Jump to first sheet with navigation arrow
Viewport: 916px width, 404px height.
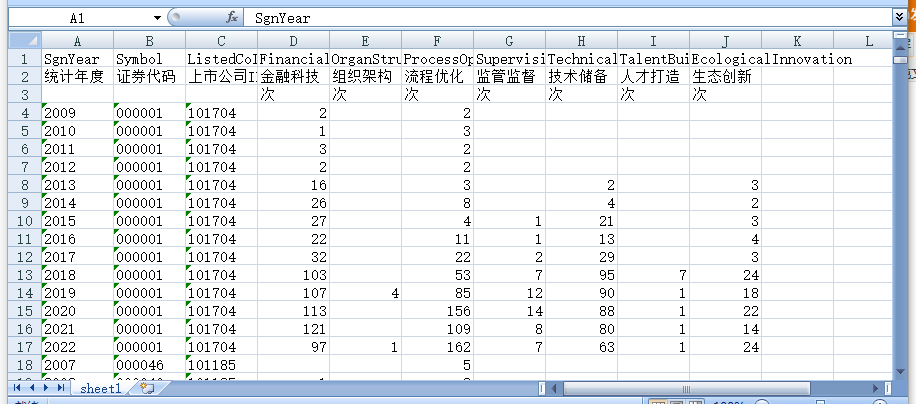tap(17, 388)
